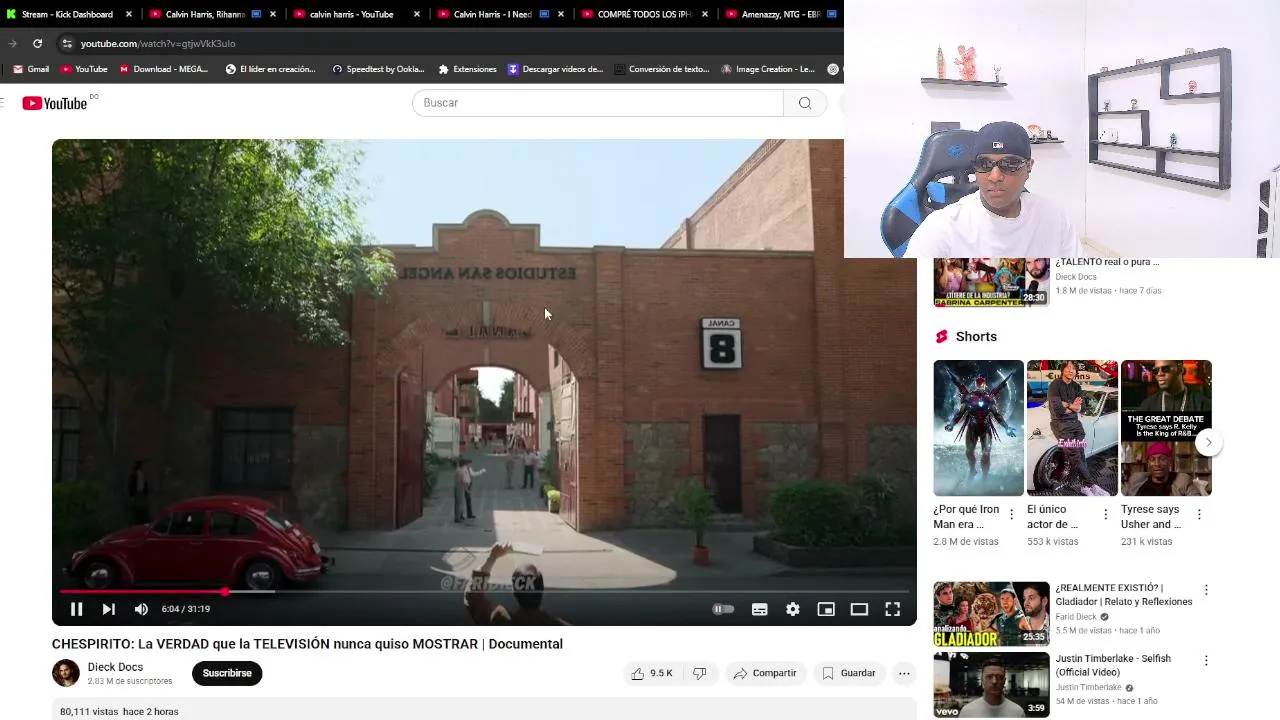Turn on subtitles in the player

pyautogui.click(x=760, y=609)
